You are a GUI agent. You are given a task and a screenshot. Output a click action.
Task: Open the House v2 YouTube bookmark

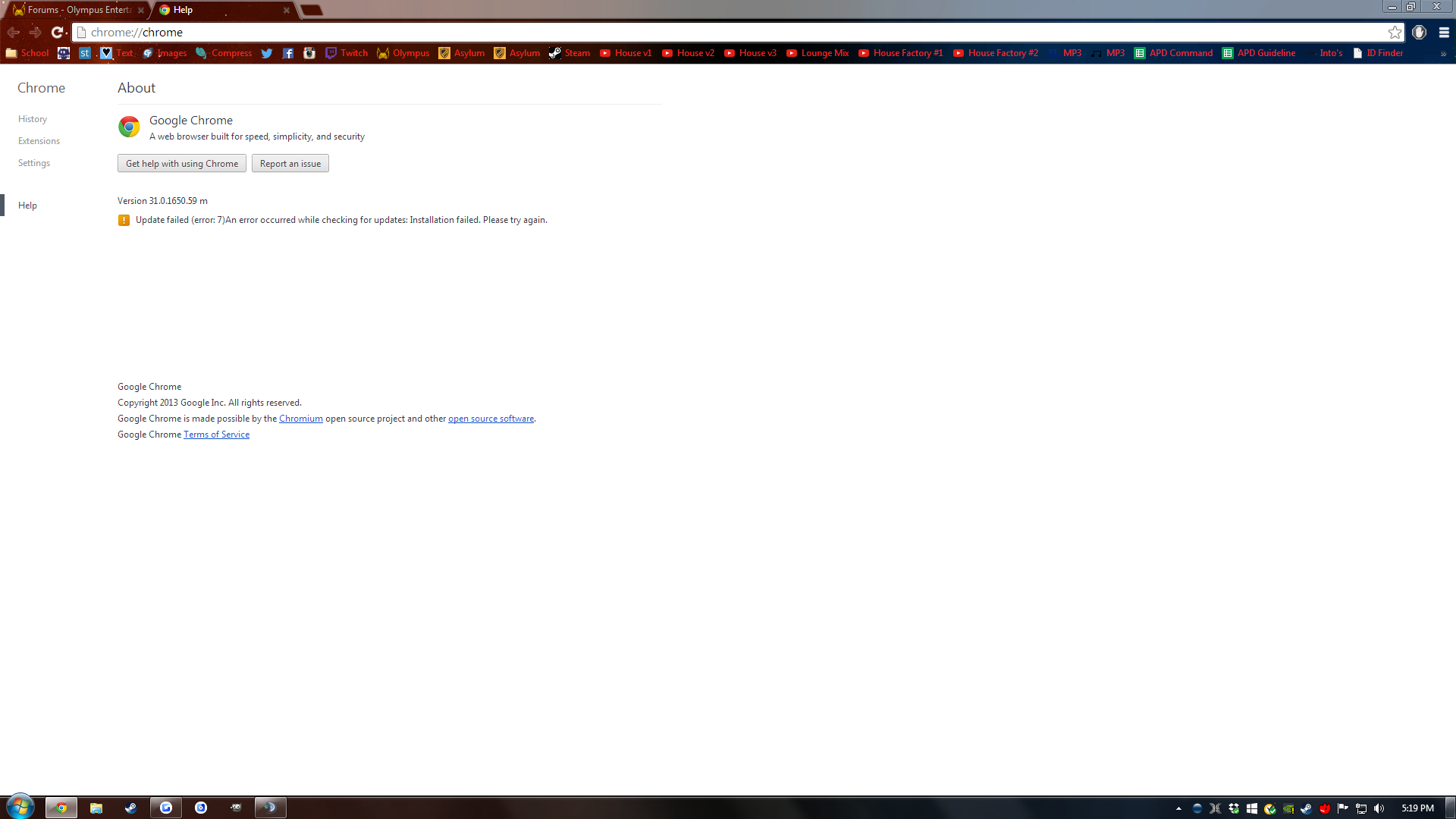(x=688, y=53)
